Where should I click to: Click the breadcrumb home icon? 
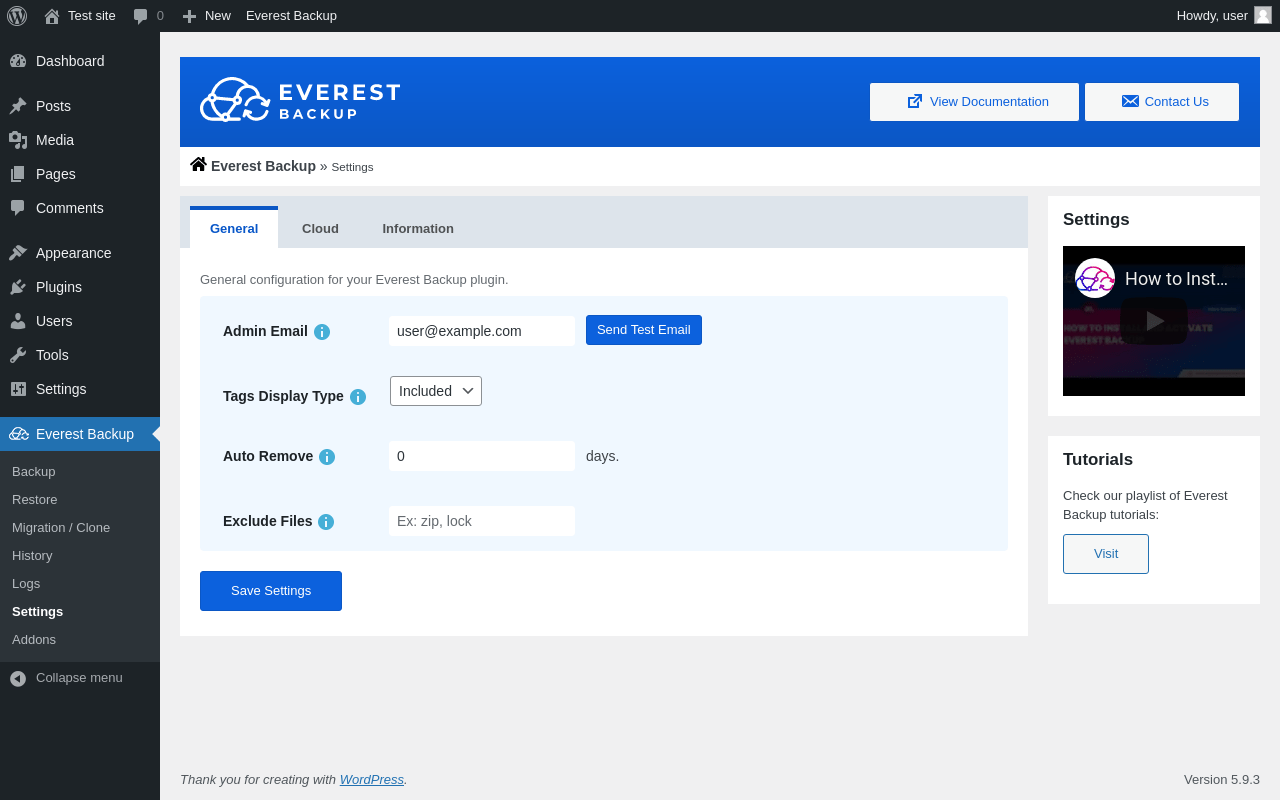[x=198, y=164]
